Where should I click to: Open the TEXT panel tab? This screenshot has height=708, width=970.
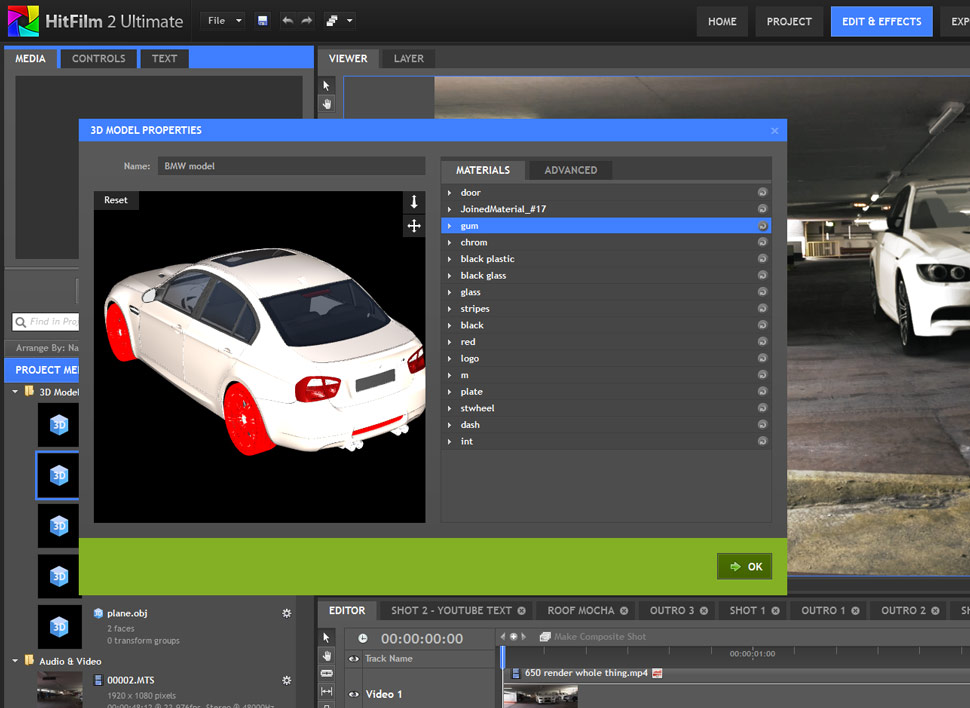165,58
